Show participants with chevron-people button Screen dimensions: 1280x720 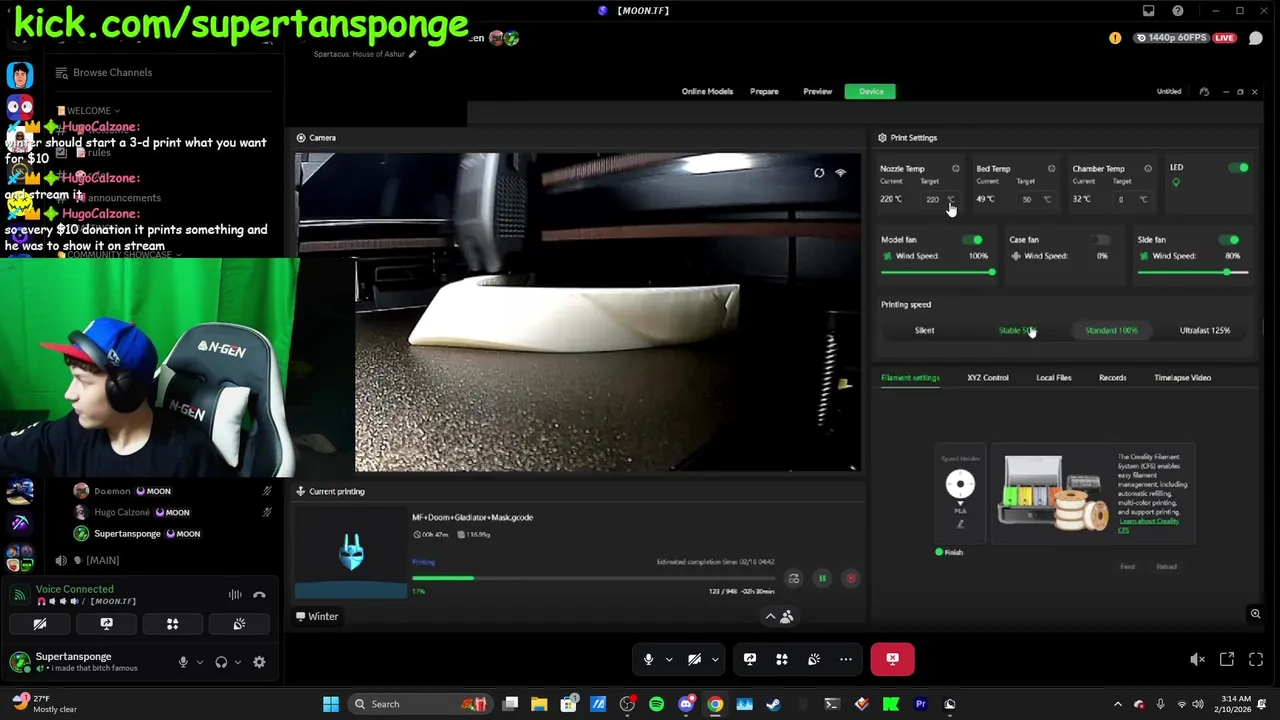(779, 617)
